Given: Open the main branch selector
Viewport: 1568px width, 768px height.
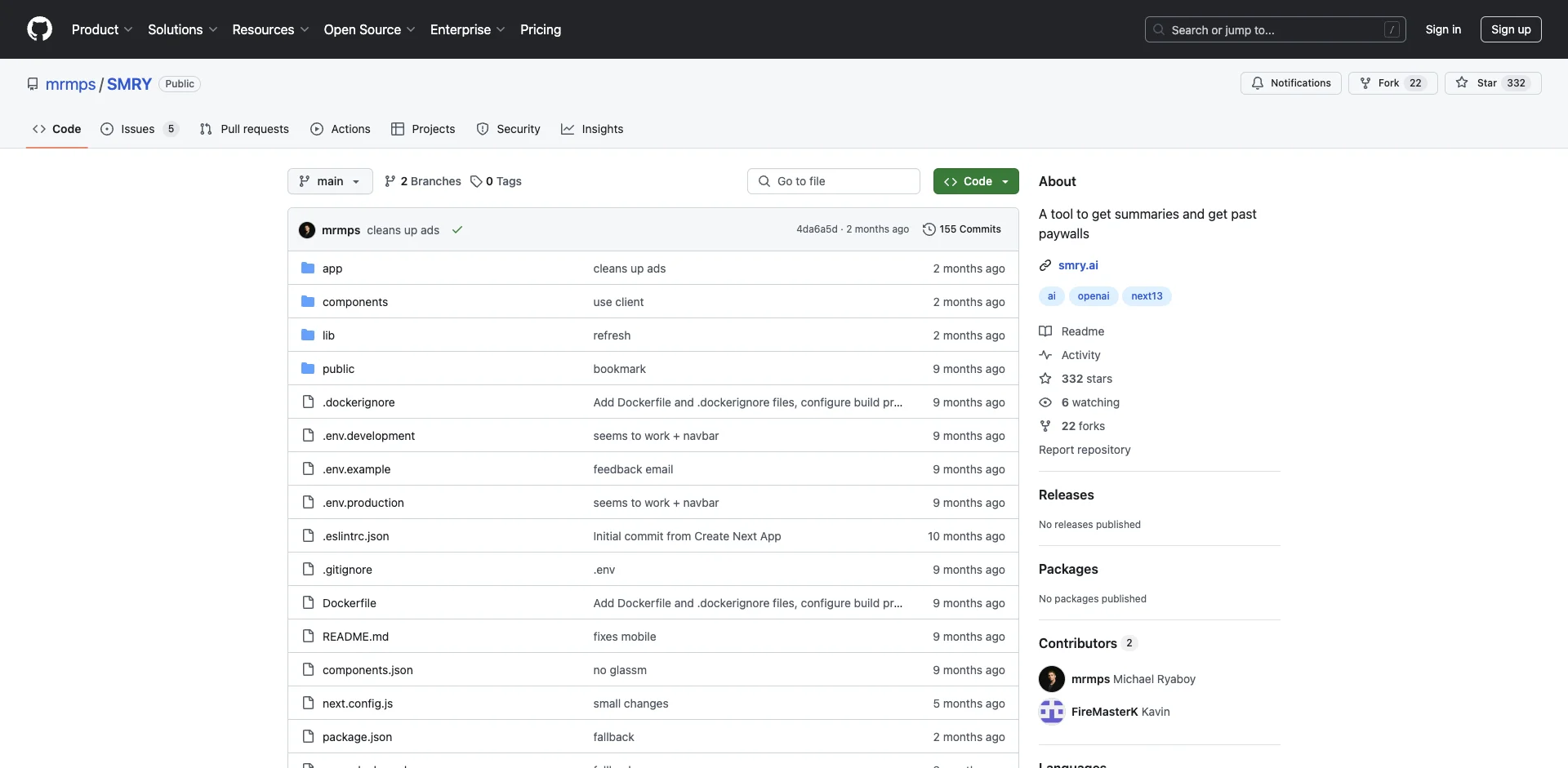Looking at the screenshot, I should [x=330, y=181].
